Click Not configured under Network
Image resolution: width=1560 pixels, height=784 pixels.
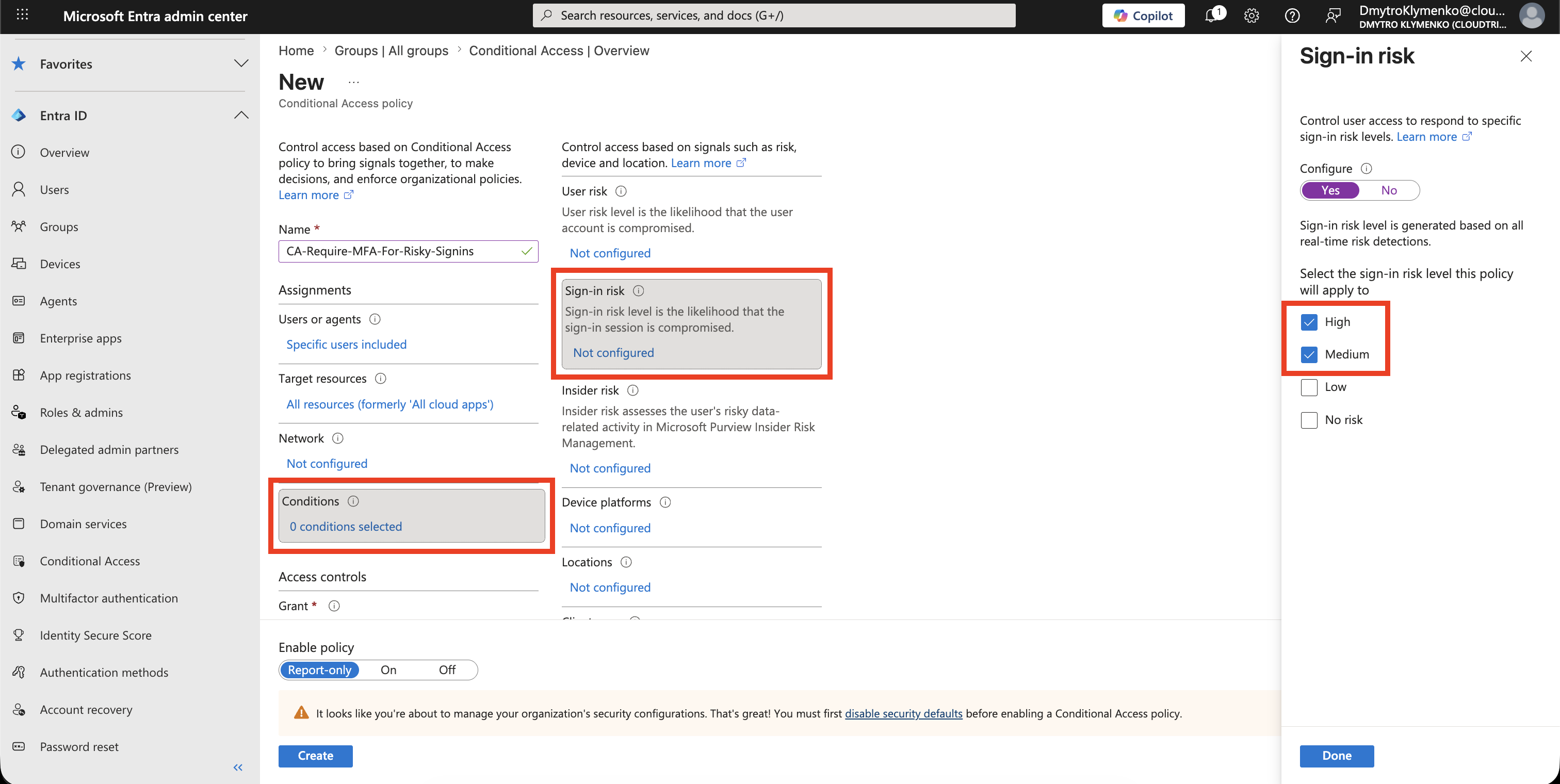pos(327,464)
